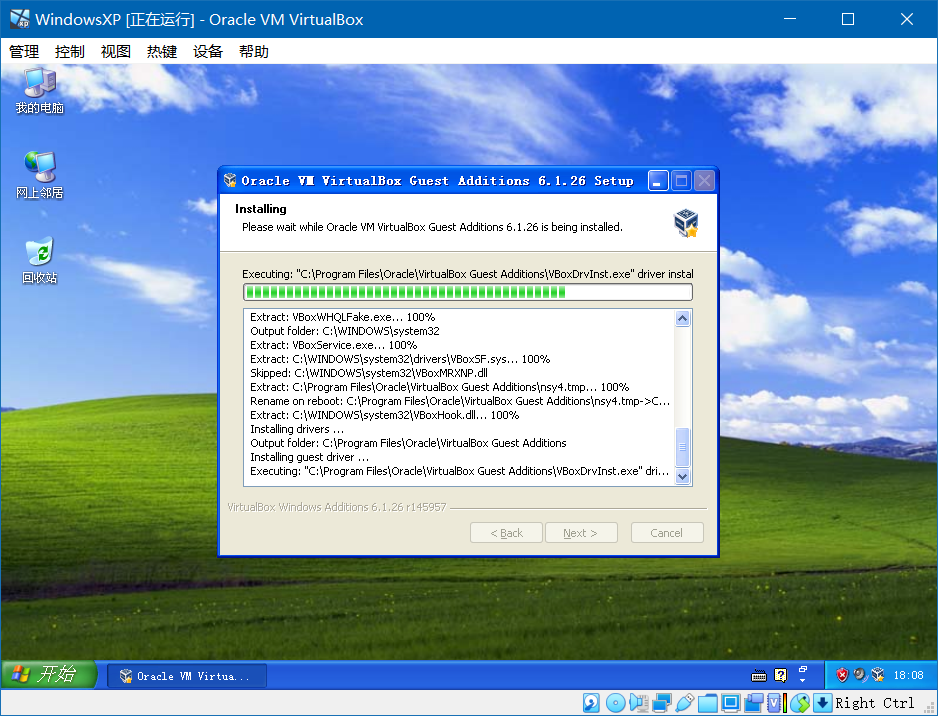Open the 控制 menu
The image size is (938, 716).
coord(69,52)
